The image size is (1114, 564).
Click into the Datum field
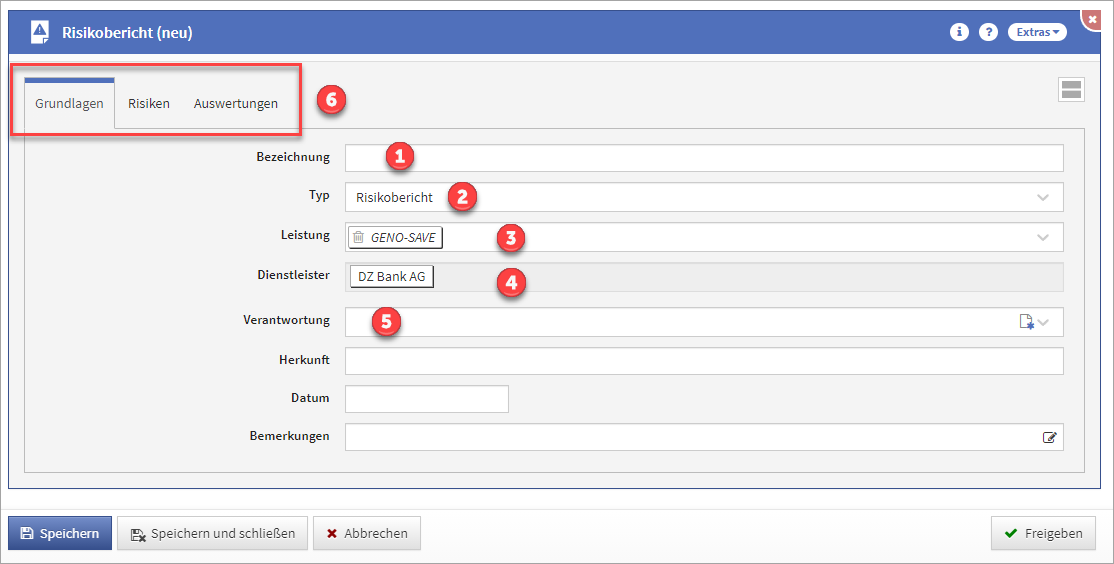coord(427,398)
